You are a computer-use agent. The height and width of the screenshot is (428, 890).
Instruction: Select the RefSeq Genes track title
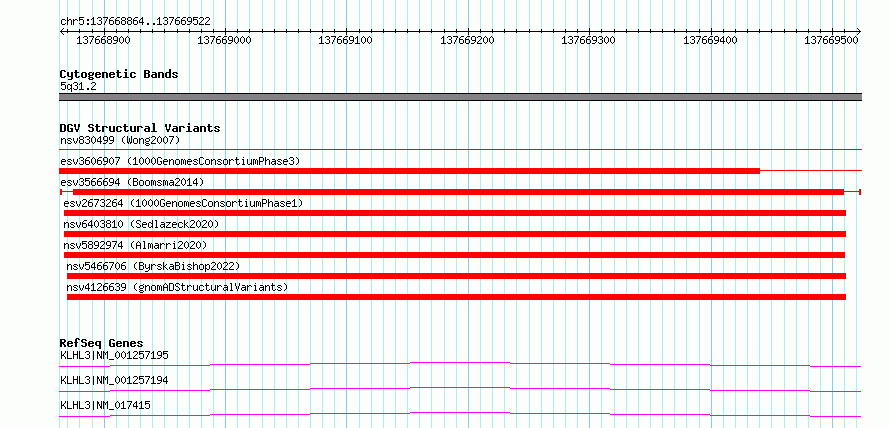[102, 343]
